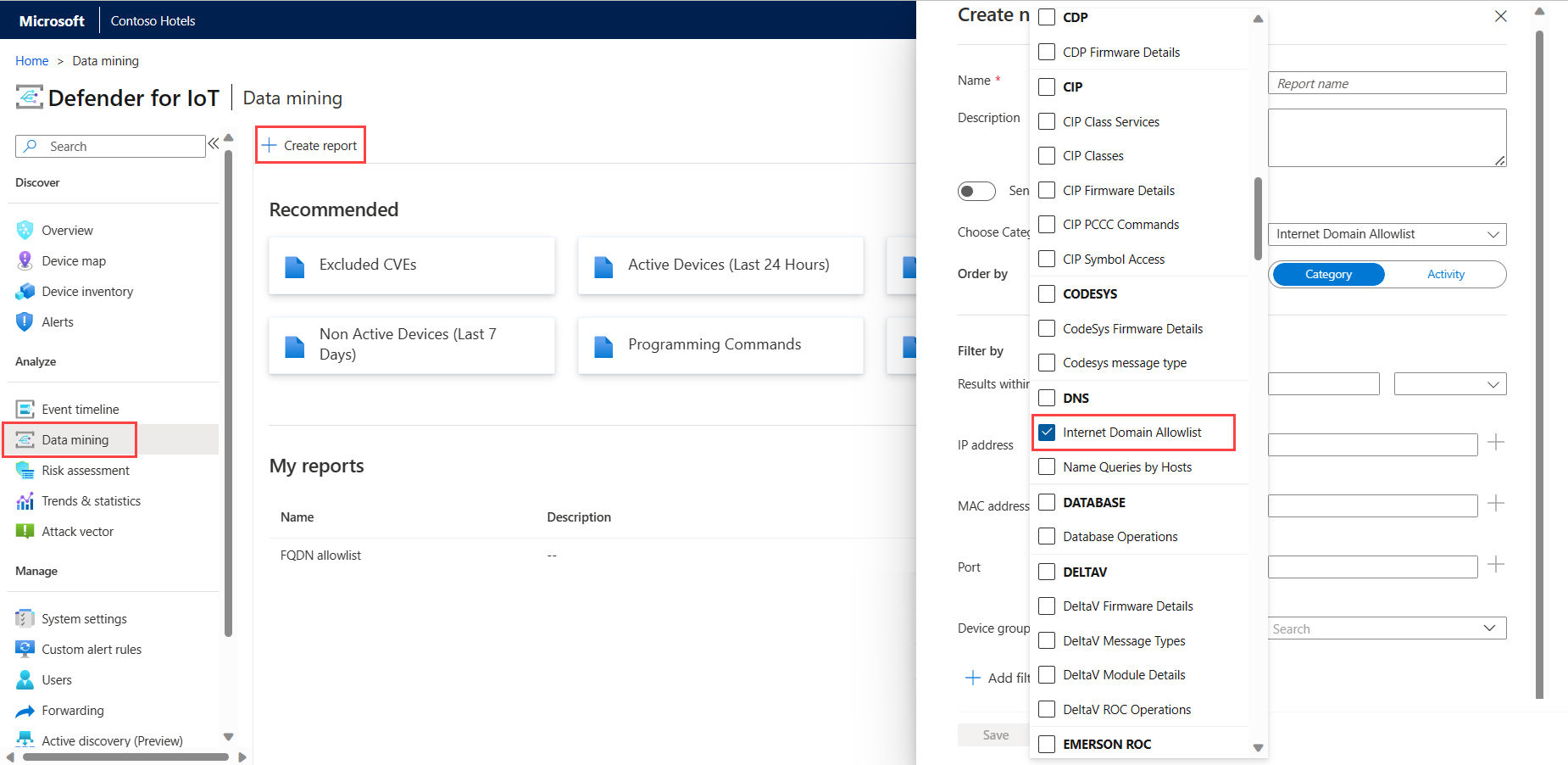Add Port with plus icon
1568x765 pixels.
tap(1496, 564)
